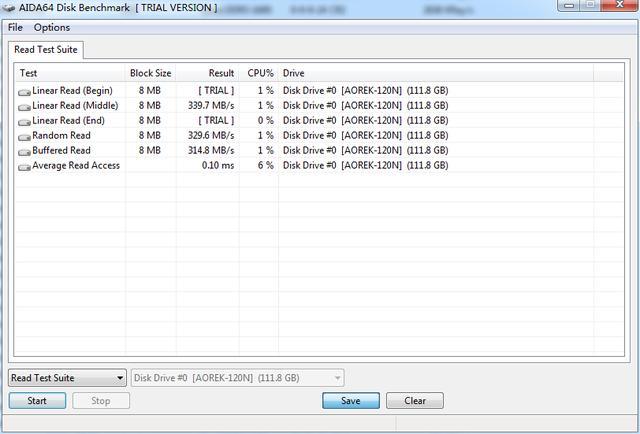
Task: Click the Linear Read (Middle) disk icon
Action: [x=24, y=106]
